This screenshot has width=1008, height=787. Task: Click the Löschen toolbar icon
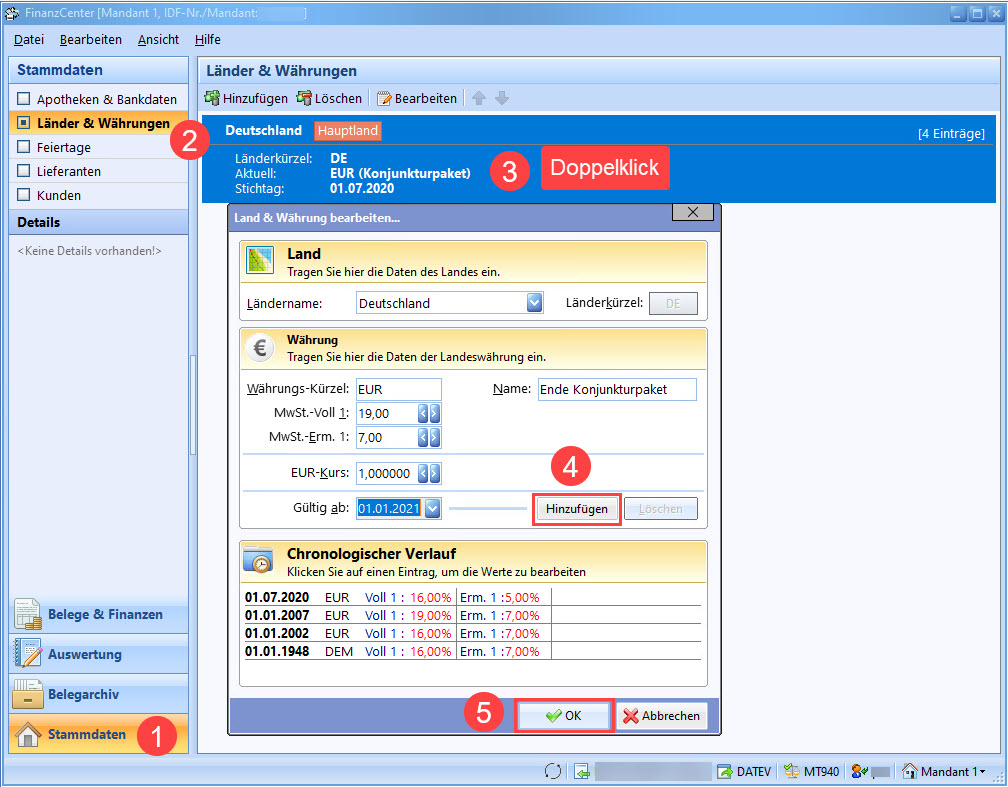304,98
